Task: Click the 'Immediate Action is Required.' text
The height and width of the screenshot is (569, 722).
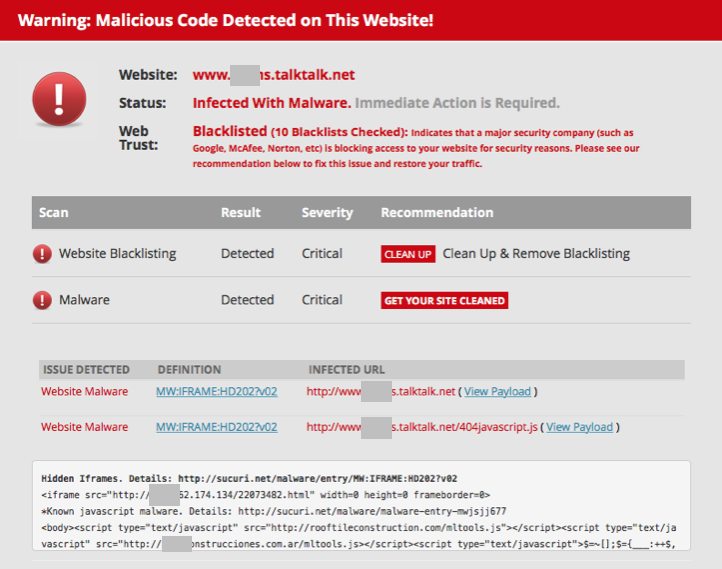Action: pos(457,103)
